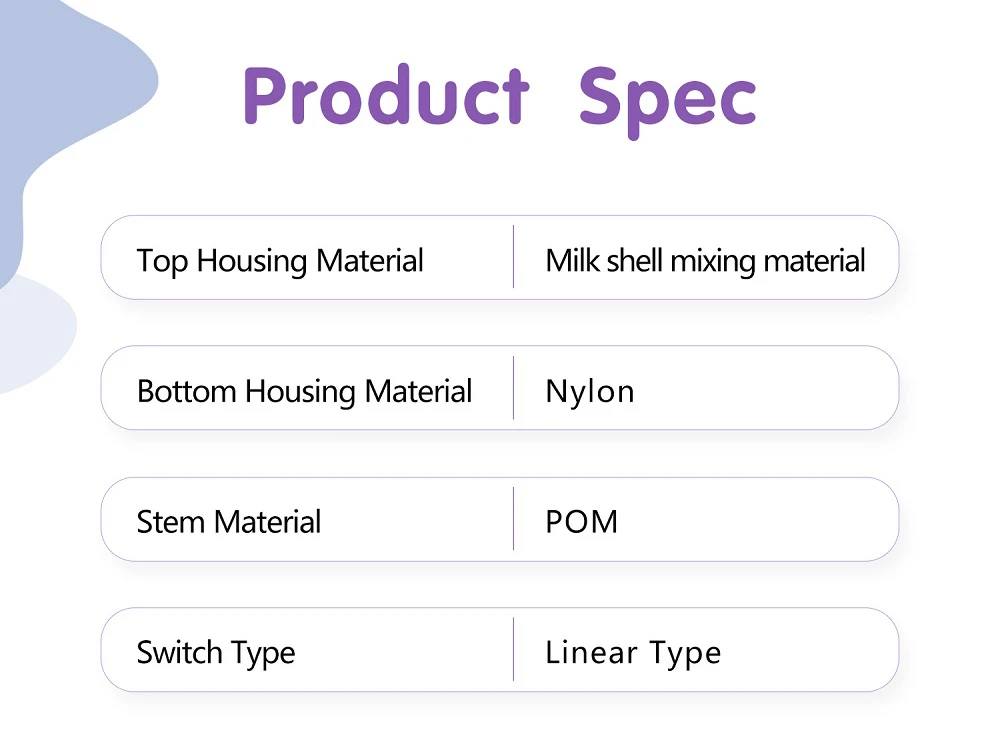Select the Stem Material label

coord(229,522)
